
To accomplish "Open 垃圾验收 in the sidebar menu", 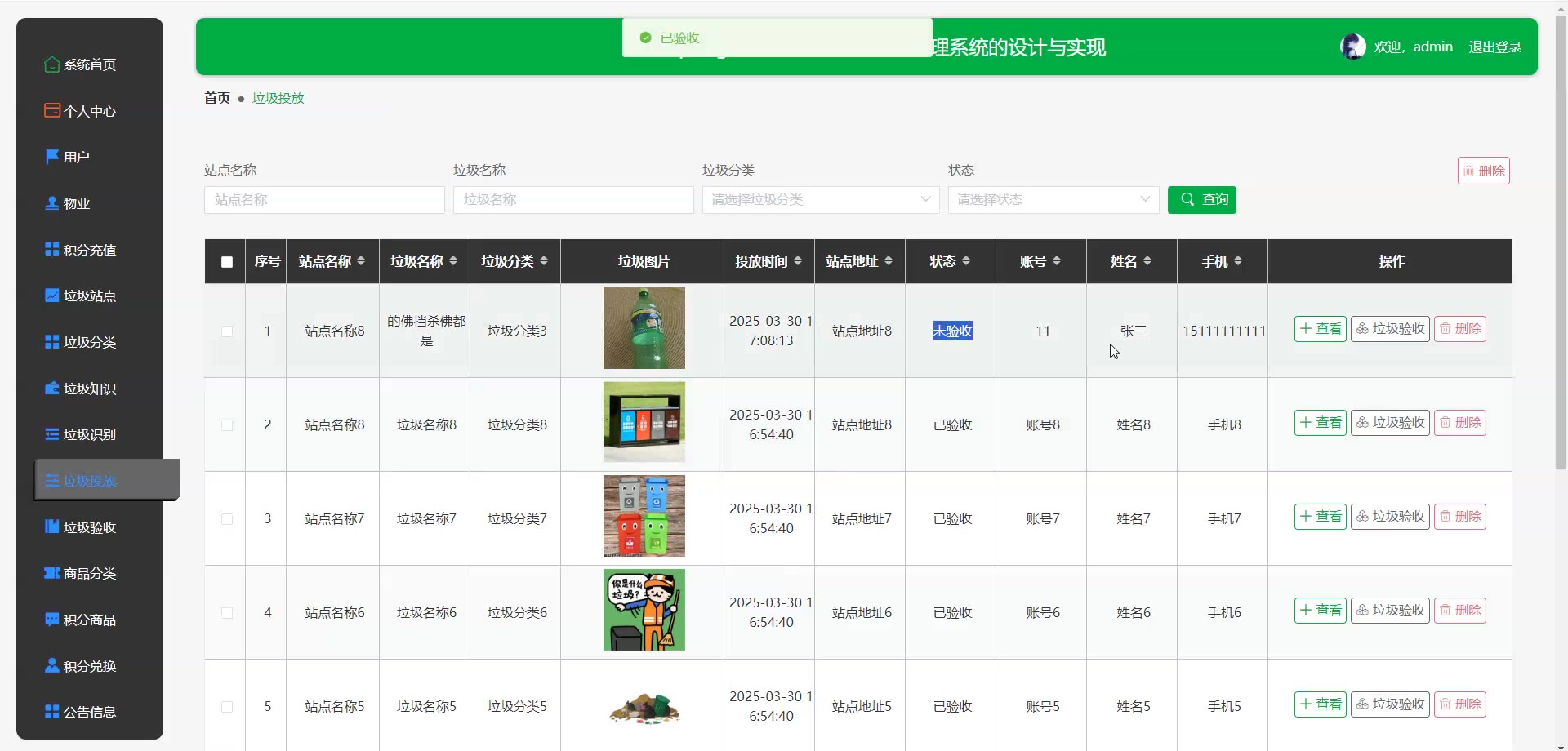I will click(89, 527).
